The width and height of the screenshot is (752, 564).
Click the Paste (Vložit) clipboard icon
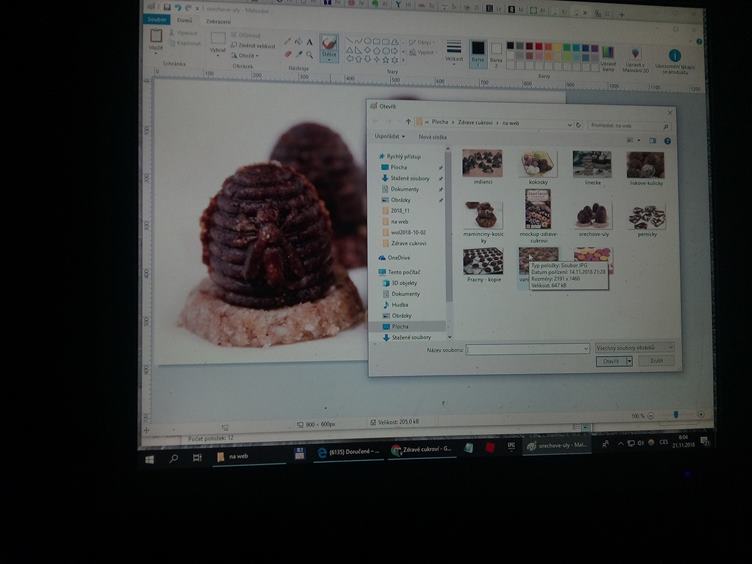click(x=156, y=36)
